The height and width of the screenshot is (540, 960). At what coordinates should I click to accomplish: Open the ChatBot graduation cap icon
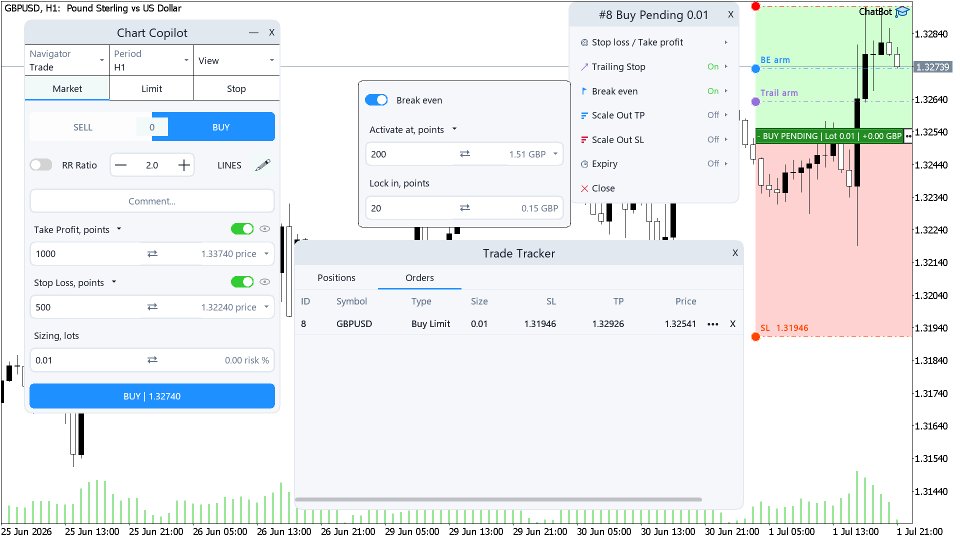click(x=902, y=12)
